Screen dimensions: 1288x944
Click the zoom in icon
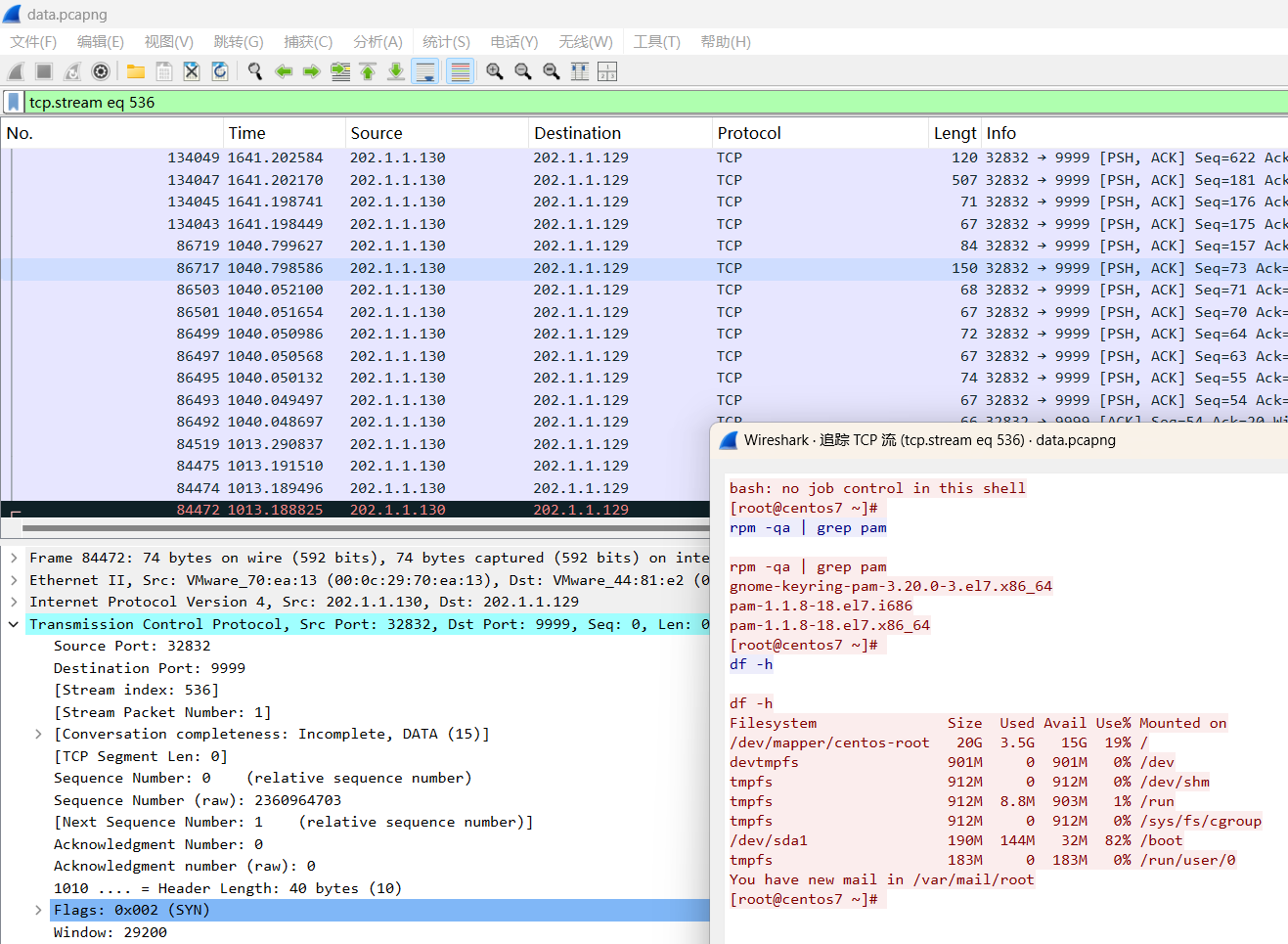click(x=495, y=71)
